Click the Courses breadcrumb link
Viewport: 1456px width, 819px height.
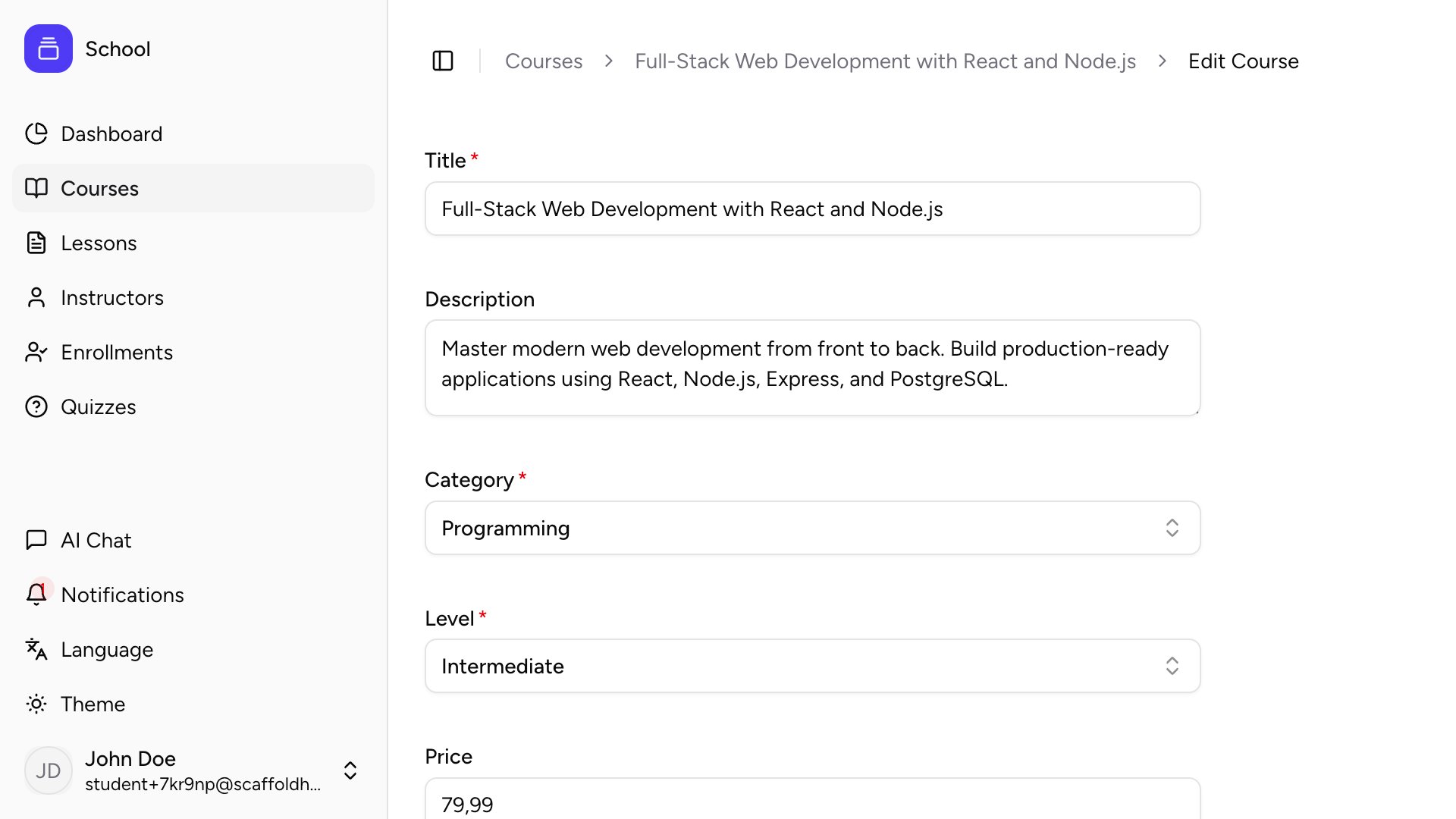[x=544, y=61]
